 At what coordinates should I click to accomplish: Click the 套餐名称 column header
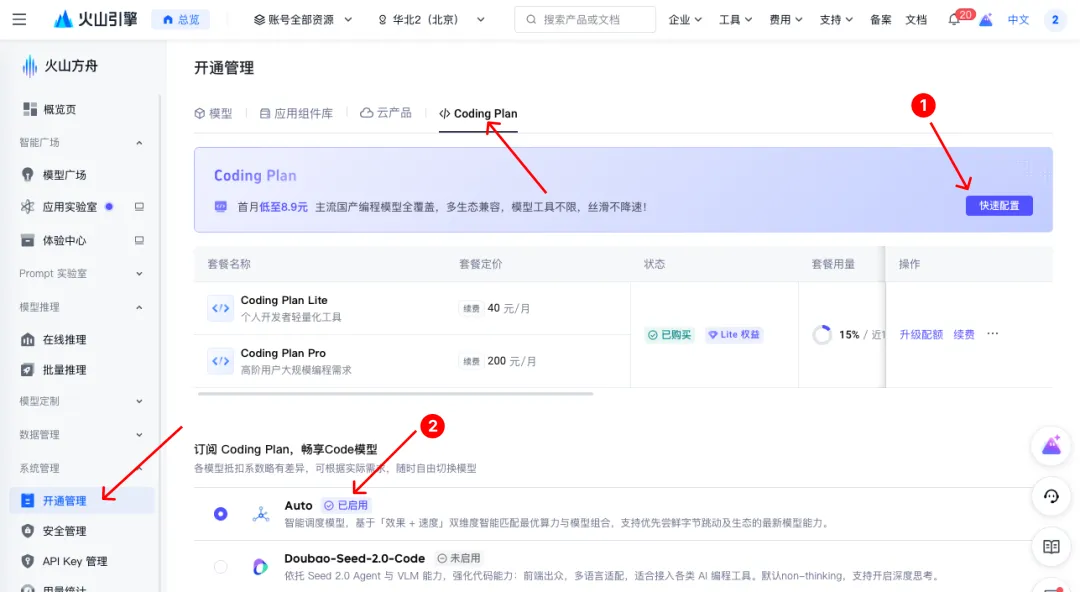tap(229, 264)
